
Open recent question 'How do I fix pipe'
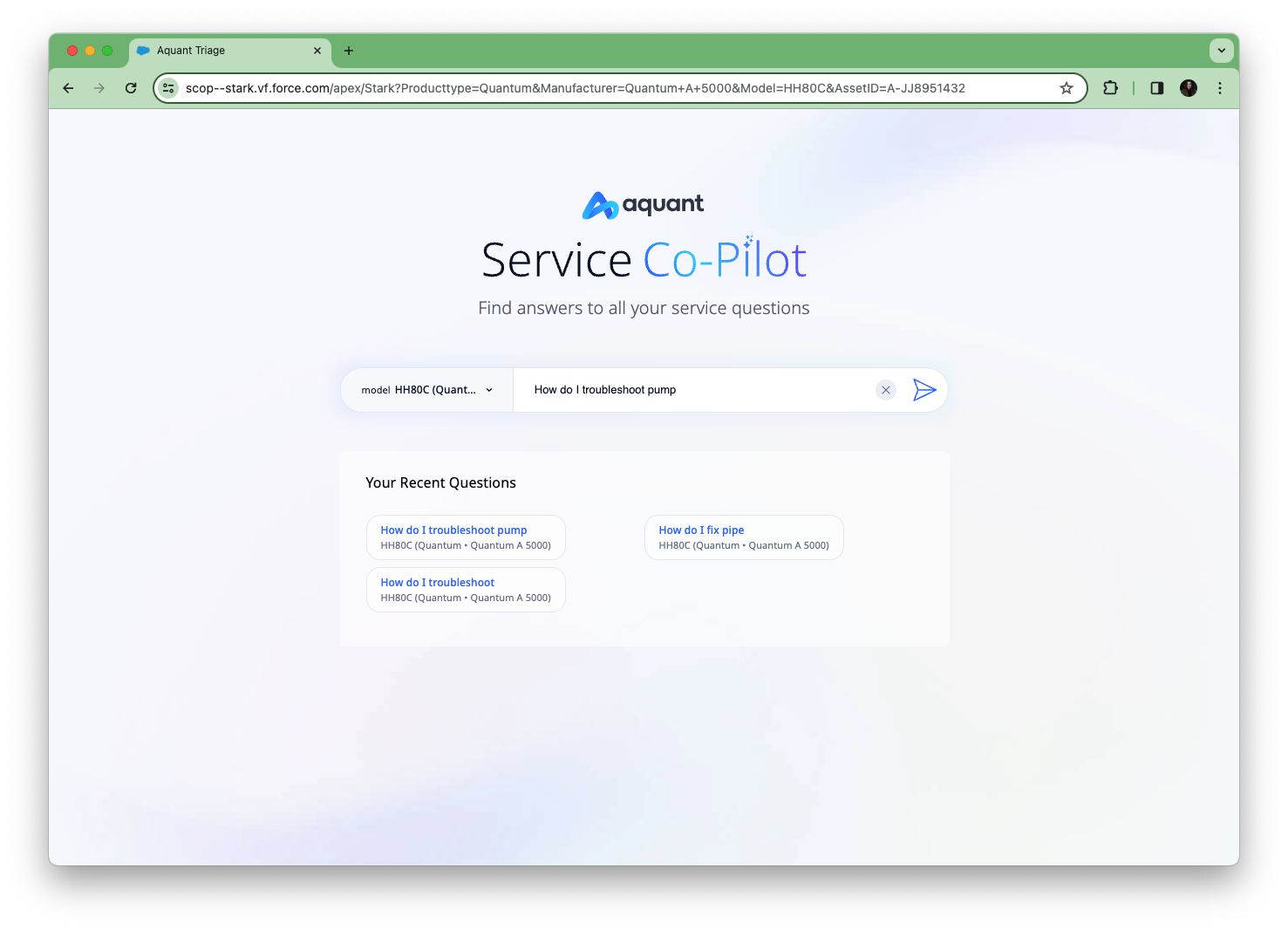[744, 537]
